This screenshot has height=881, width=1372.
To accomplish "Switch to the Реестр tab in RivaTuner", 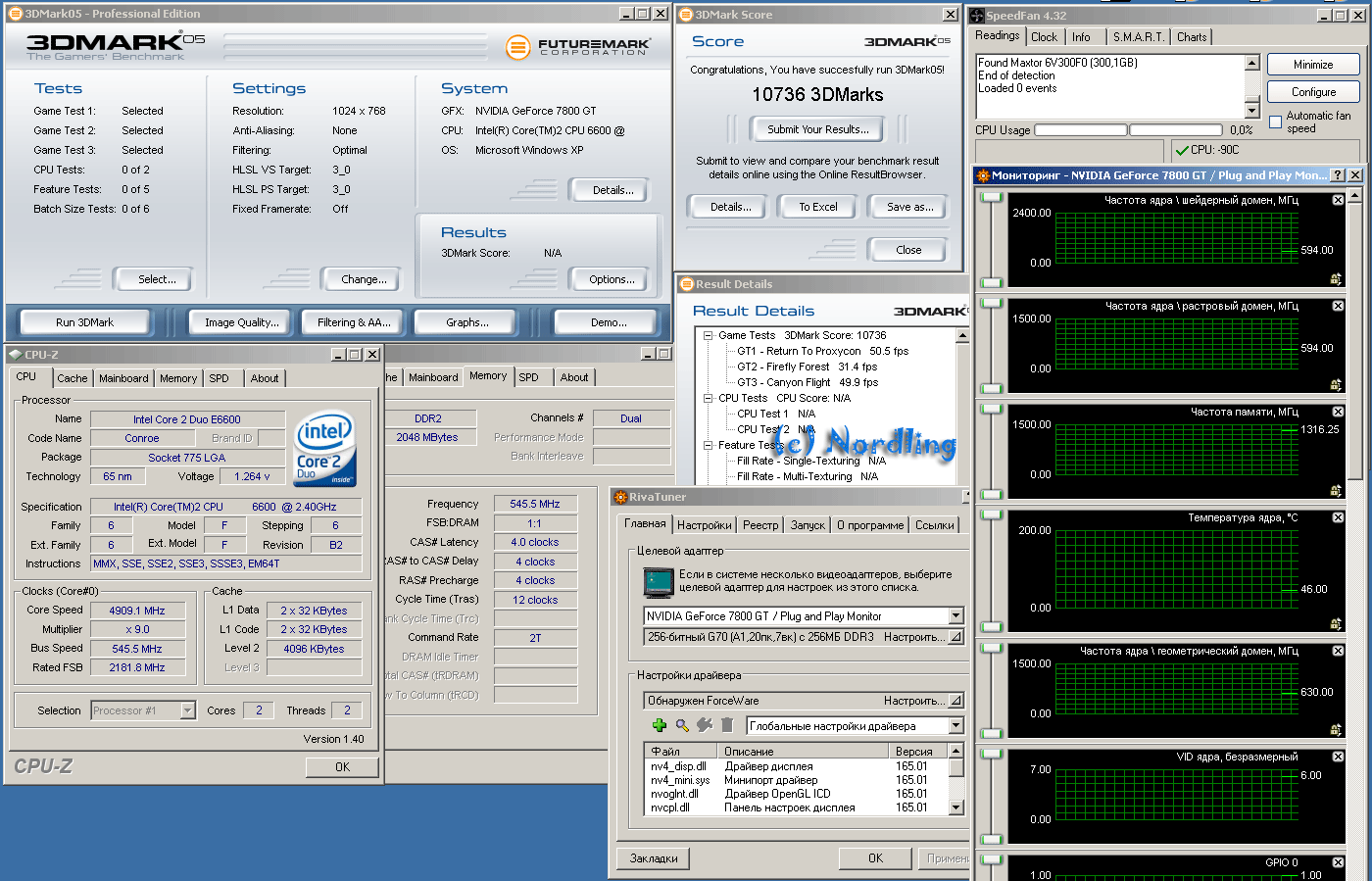I will tap(760, 525).
